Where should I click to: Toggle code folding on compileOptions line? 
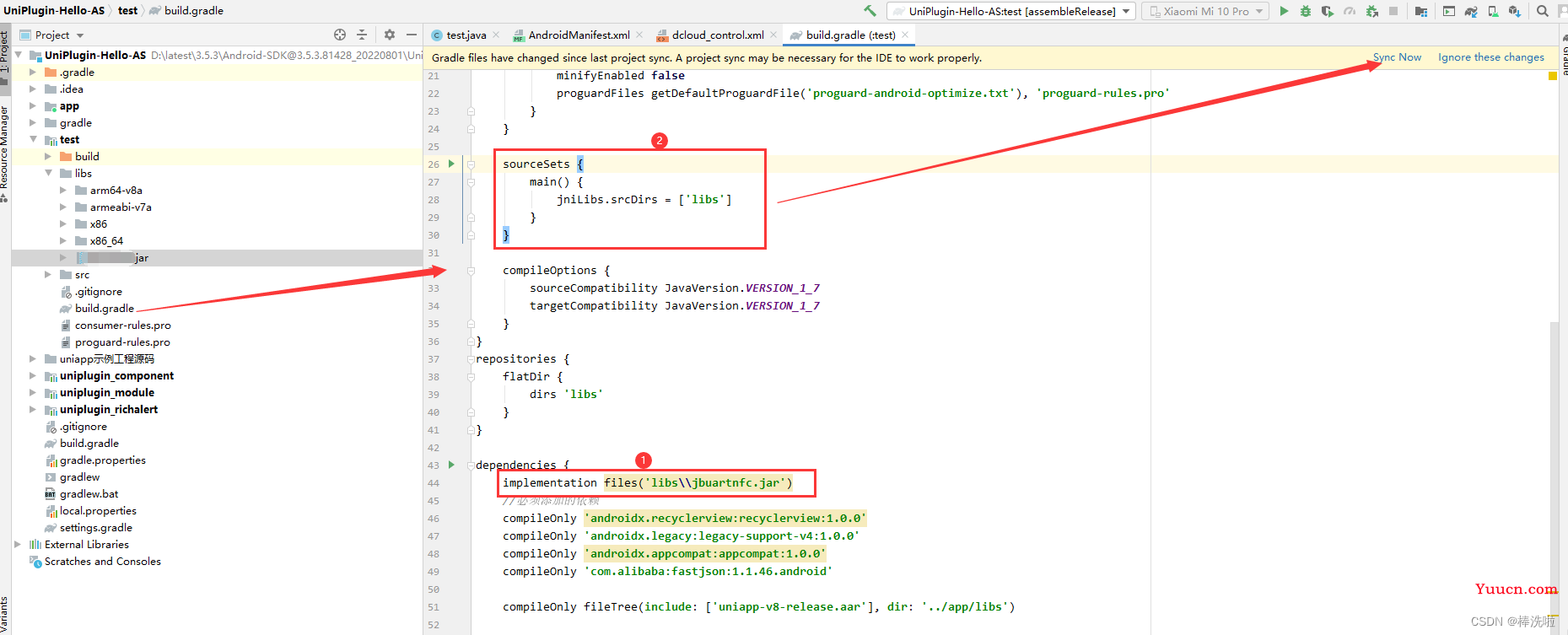click(471, 271)
